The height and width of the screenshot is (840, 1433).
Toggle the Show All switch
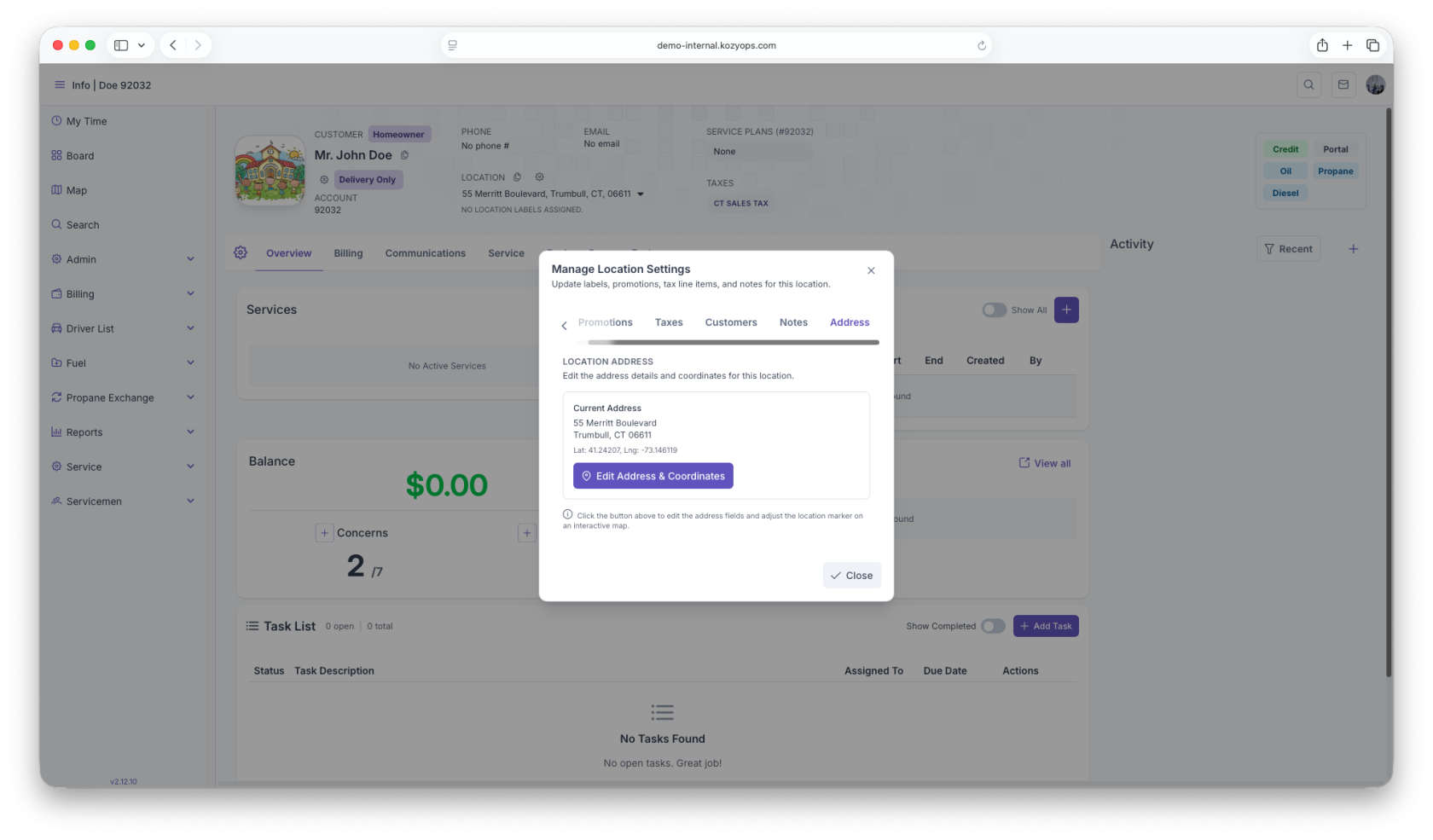point(994,310)
